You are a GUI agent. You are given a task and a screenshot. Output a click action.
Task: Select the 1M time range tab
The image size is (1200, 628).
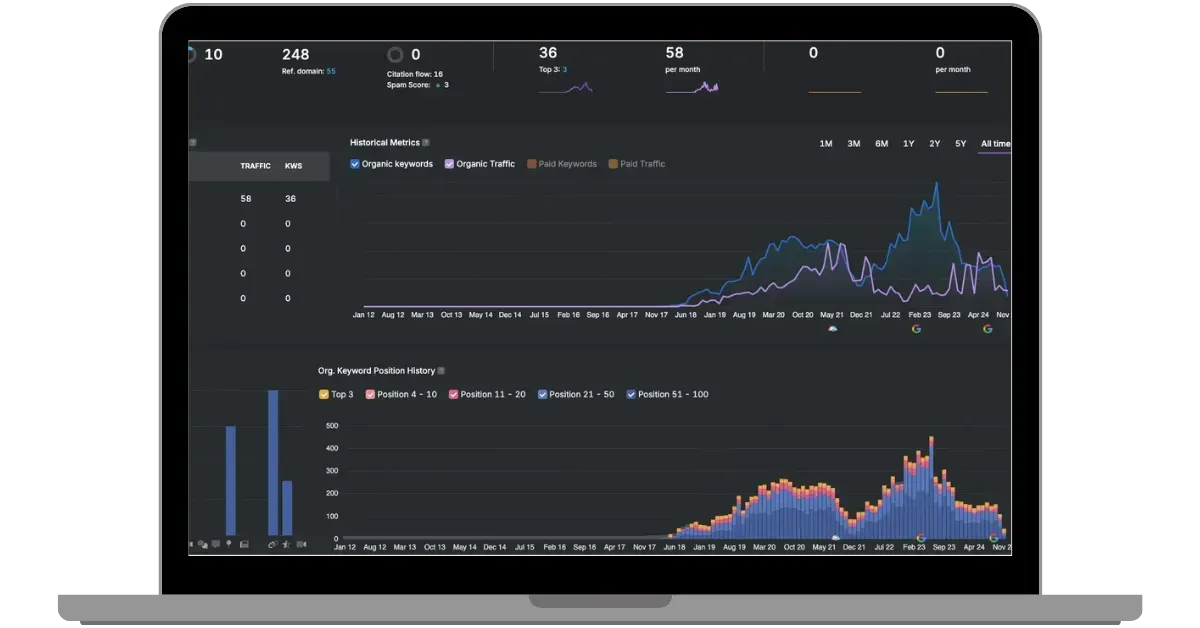pyautogui.click(x=826, y=144)
